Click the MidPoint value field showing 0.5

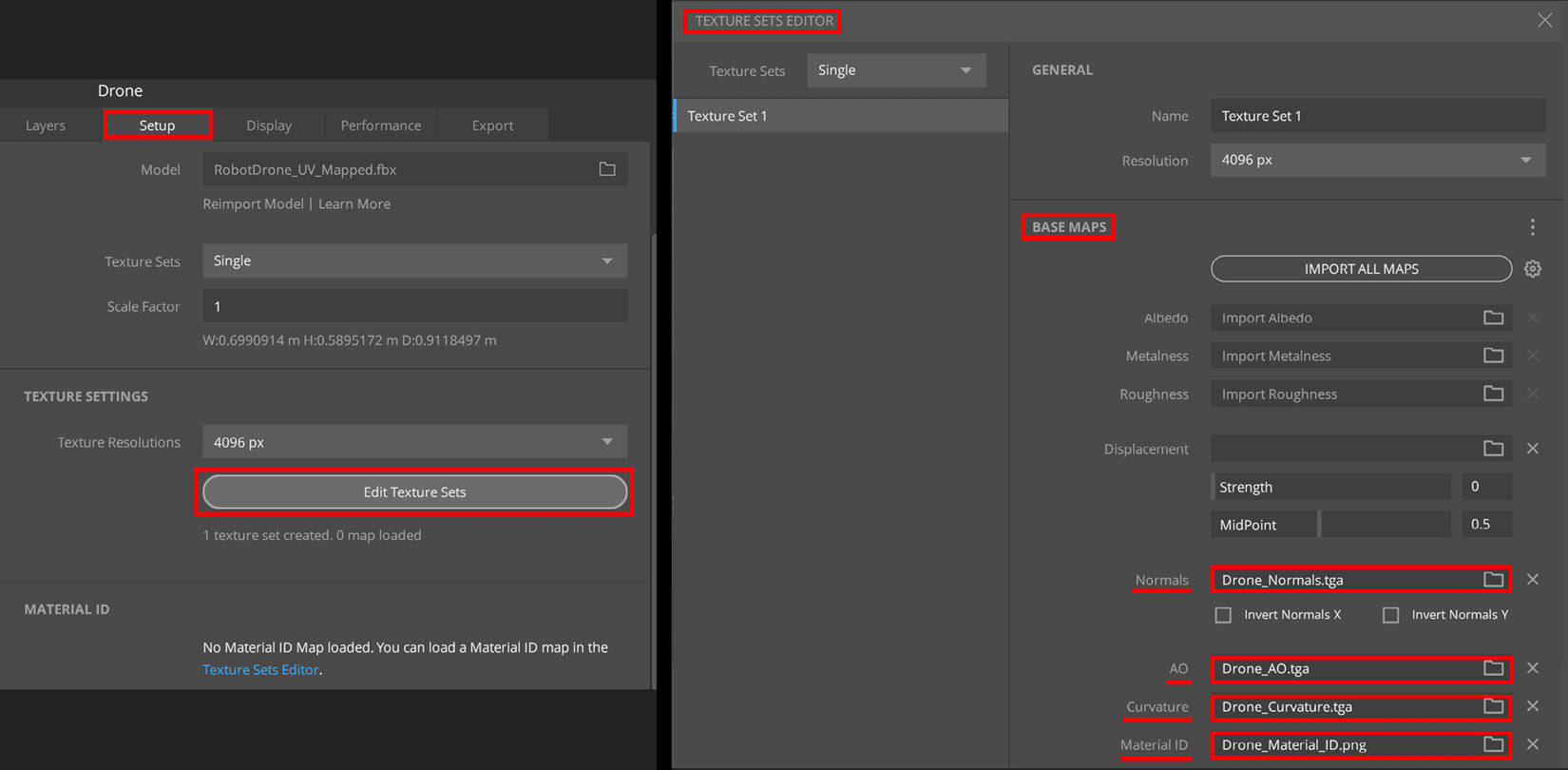pyautogui.click(x=1486, y=525)
